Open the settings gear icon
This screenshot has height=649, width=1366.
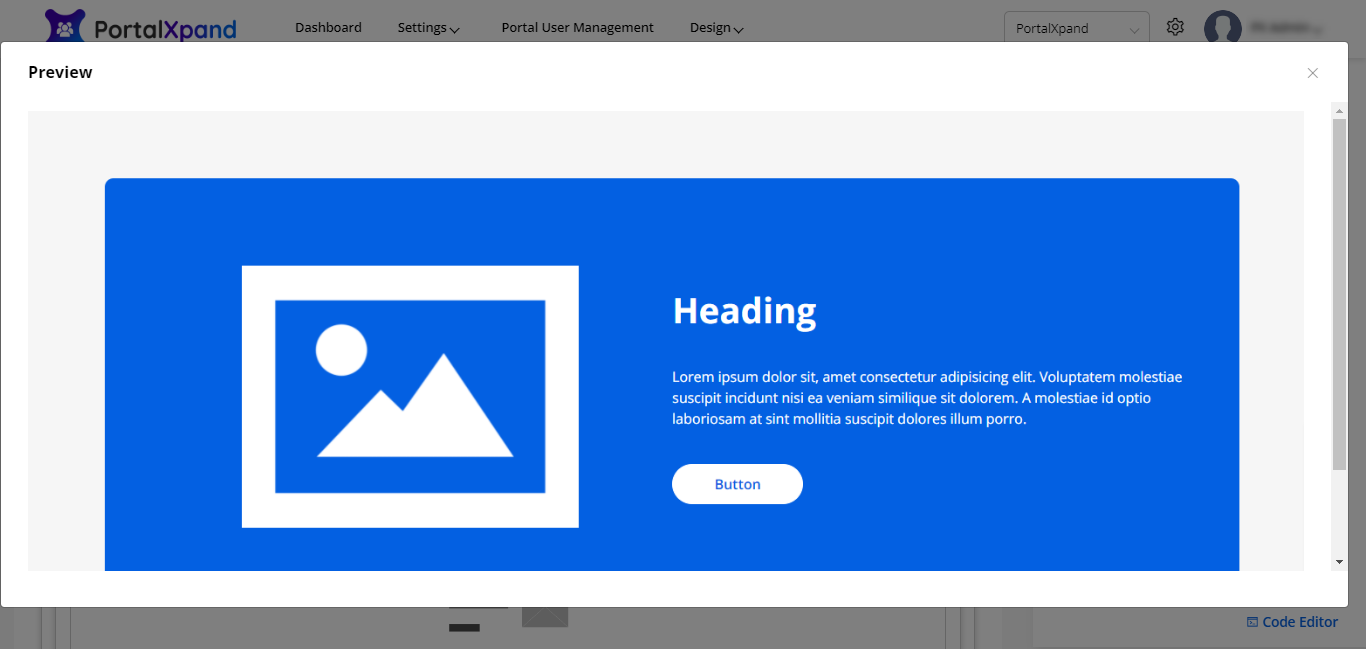pyautogui.click(x=1175, y=27)
